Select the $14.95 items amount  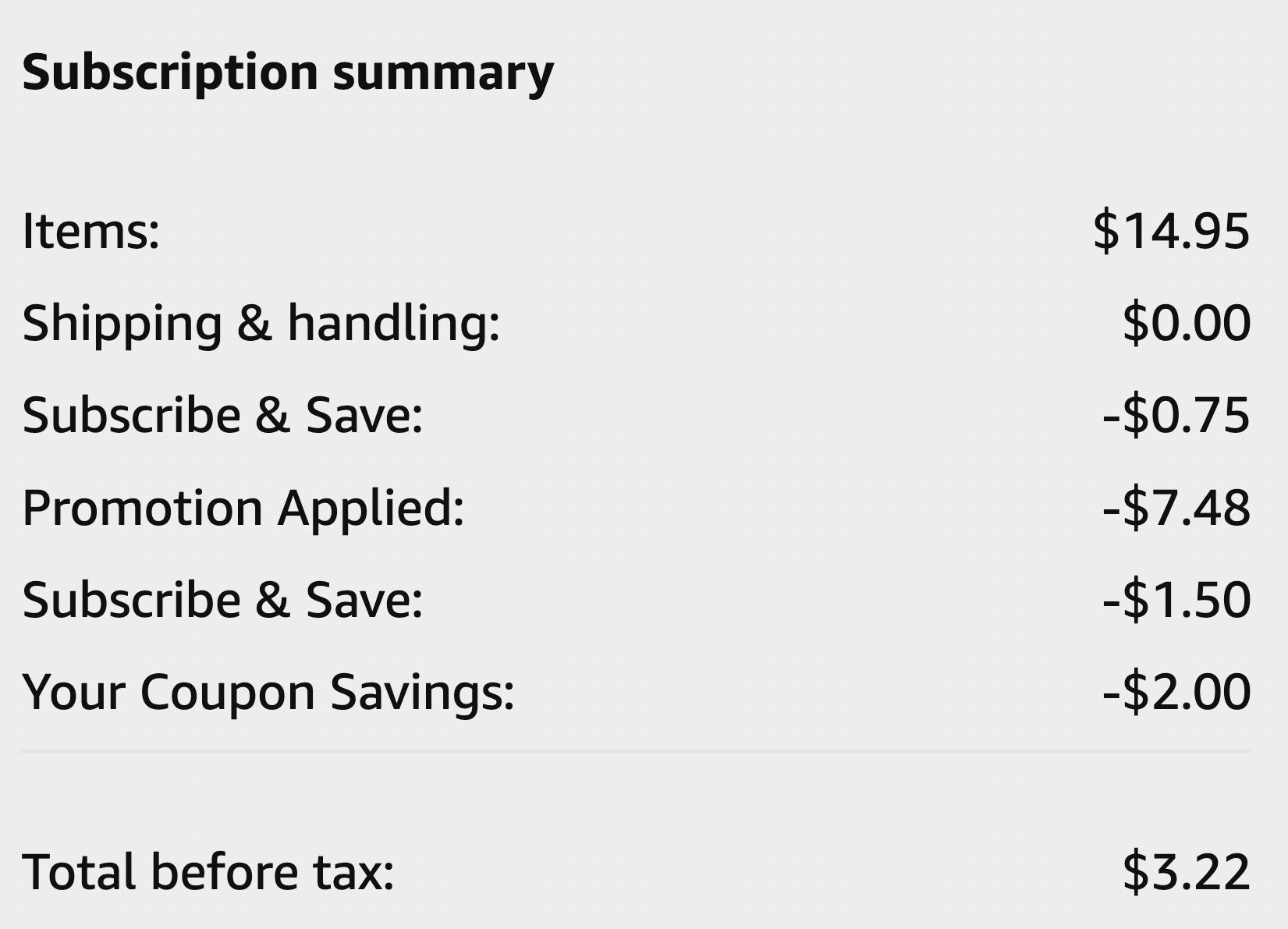pos(1171,231)
